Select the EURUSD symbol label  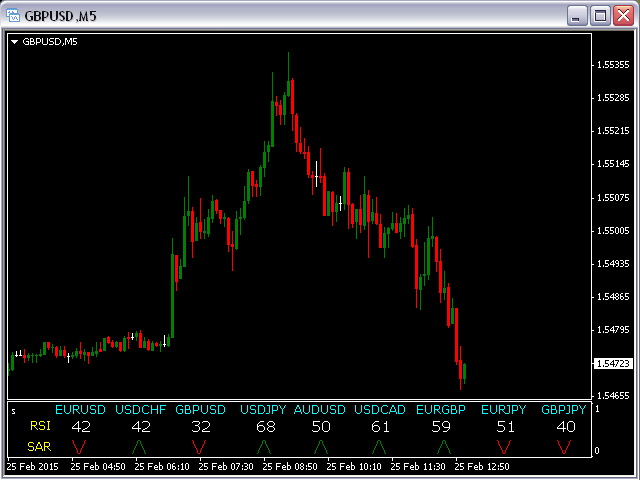80,410
